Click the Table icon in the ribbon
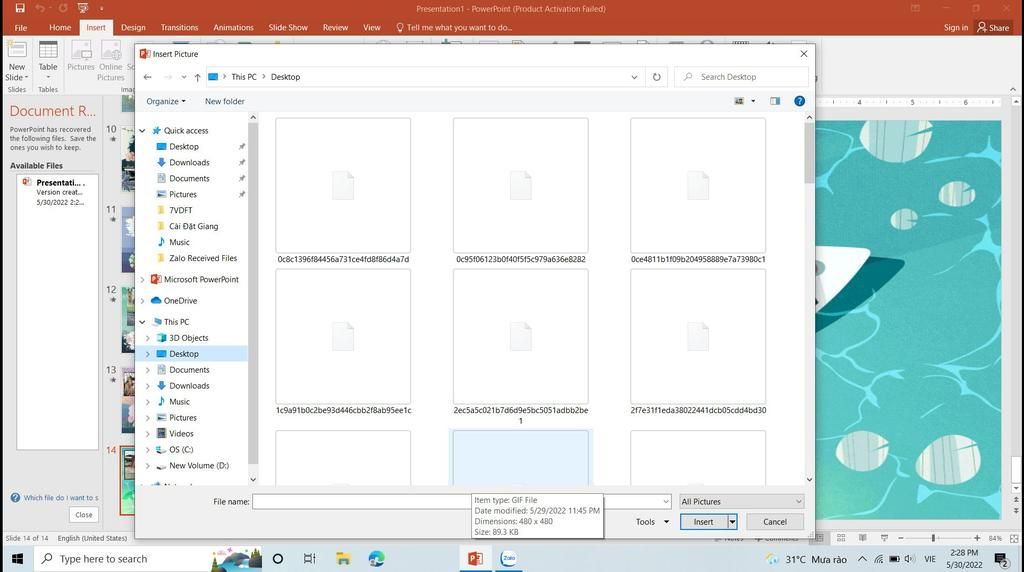This screenshot has width=1024, height=572. [48, 51]
